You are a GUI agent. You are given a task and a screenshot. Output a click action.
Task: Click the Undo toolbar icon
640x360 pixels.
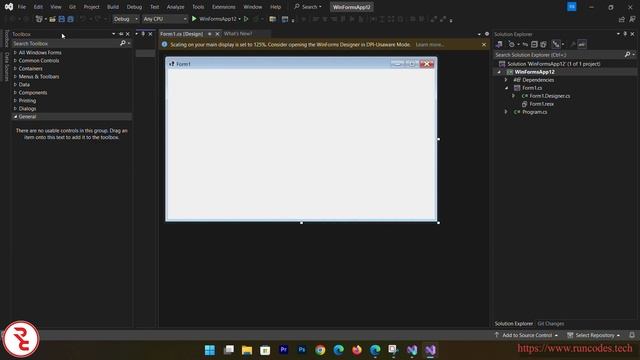pyautogui.click(x=83, y=19)
